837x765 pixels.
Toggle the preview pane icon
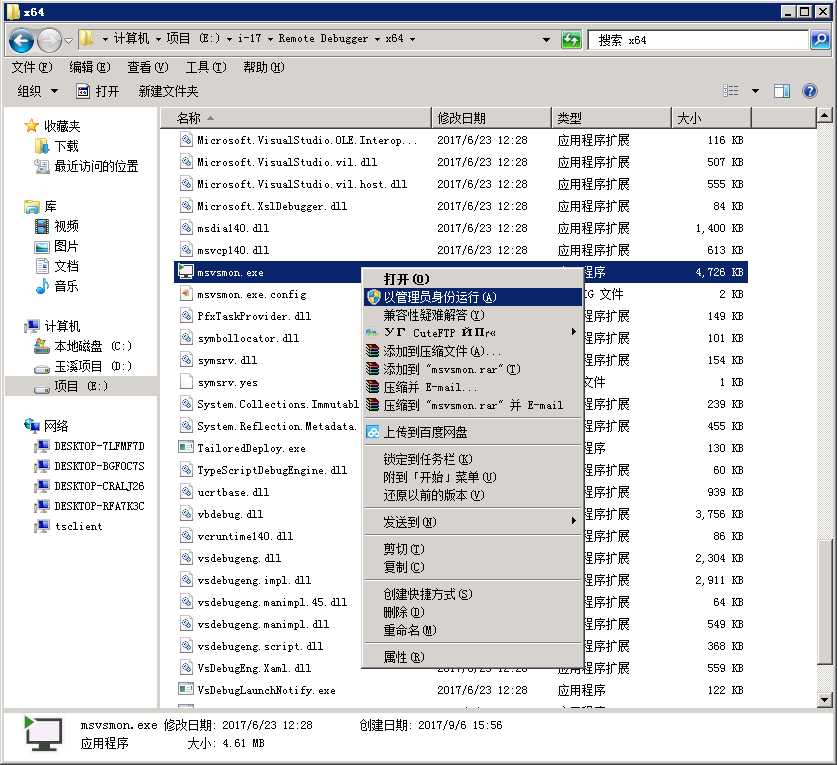782,91
